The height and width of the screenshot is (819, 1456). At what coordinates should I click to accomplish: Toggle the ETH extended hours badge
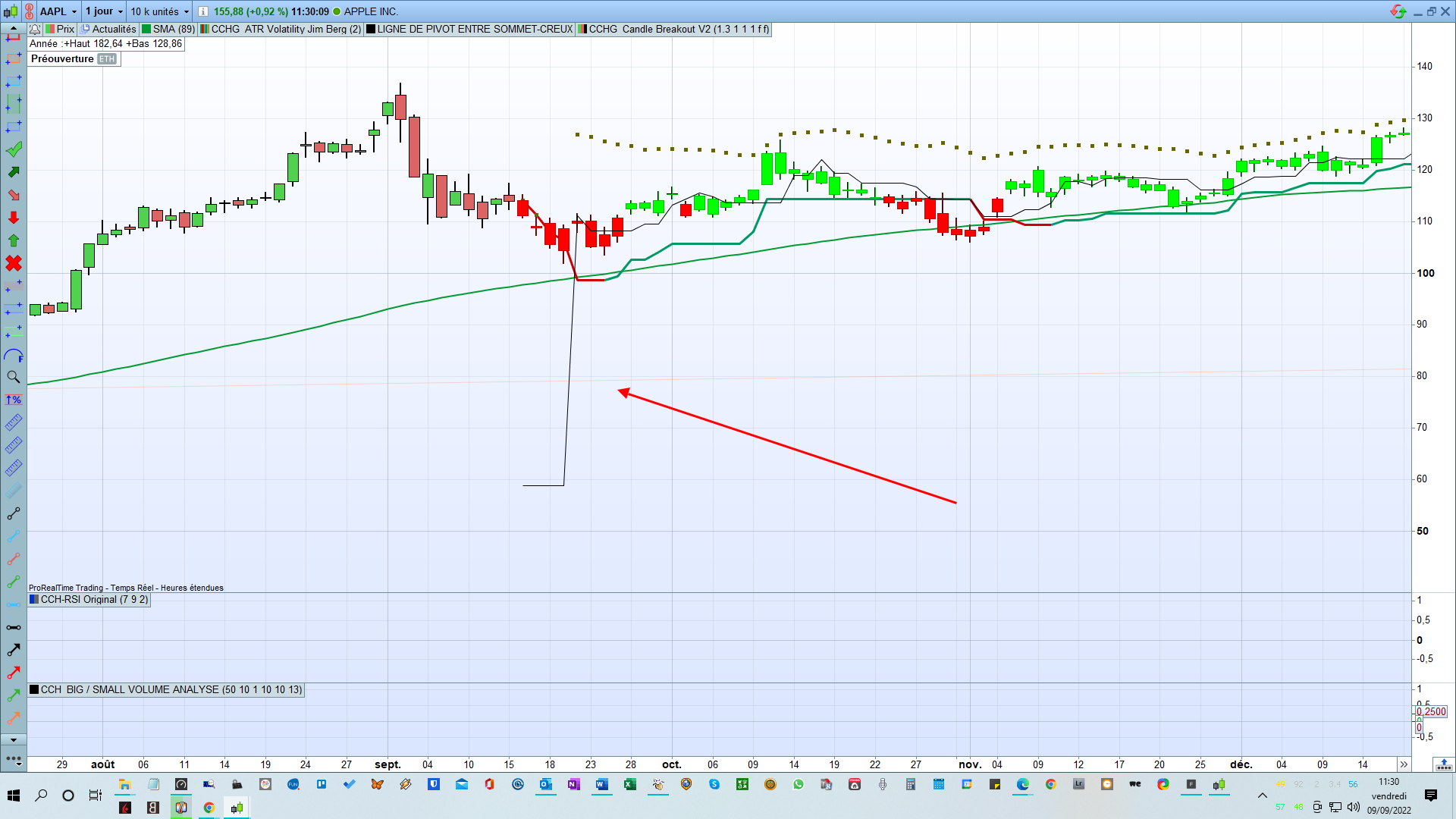click(x=107, y=58)
